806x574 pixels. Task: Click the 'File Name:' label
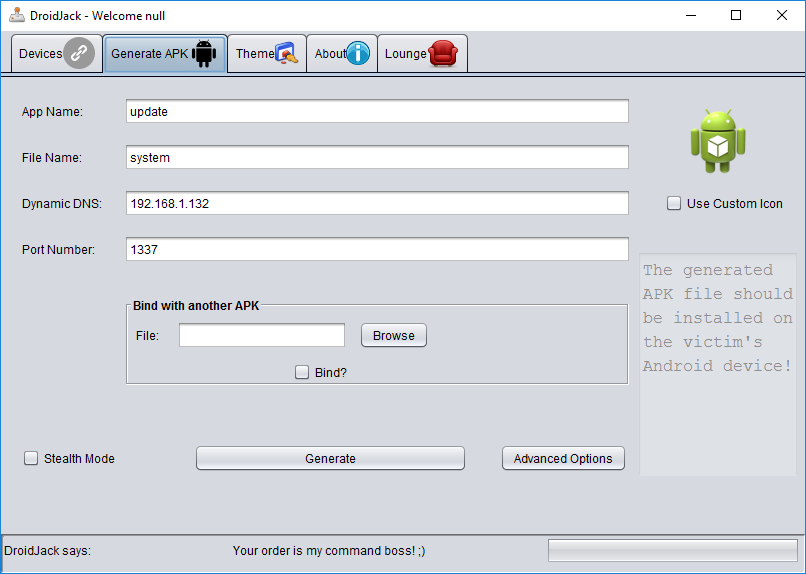click(x=52, y=157)
